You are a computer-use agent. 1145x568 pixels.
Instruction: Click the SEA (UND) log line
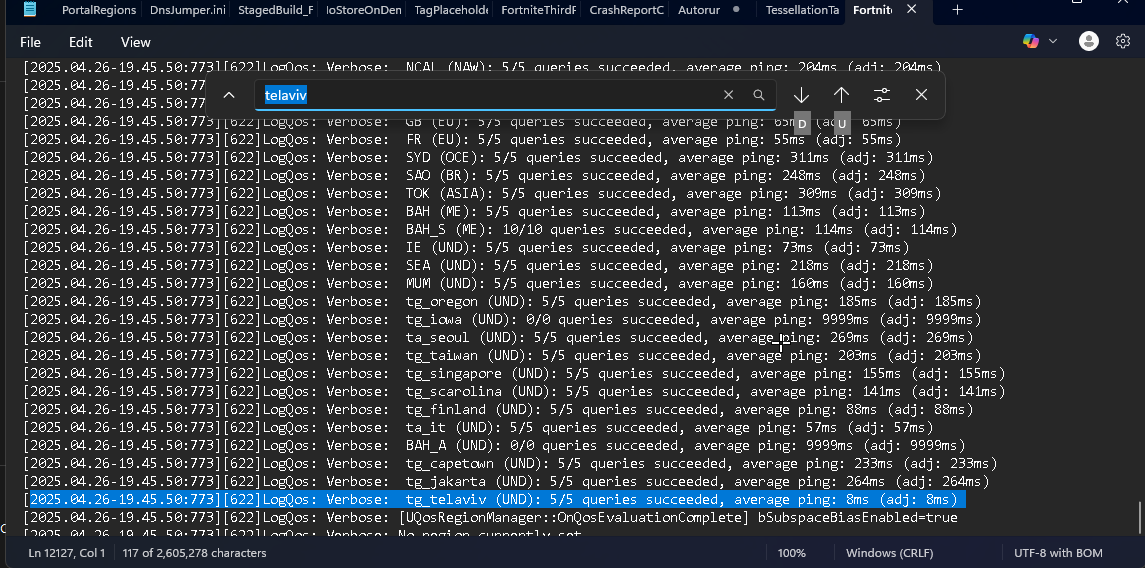(x=478, y=266)
